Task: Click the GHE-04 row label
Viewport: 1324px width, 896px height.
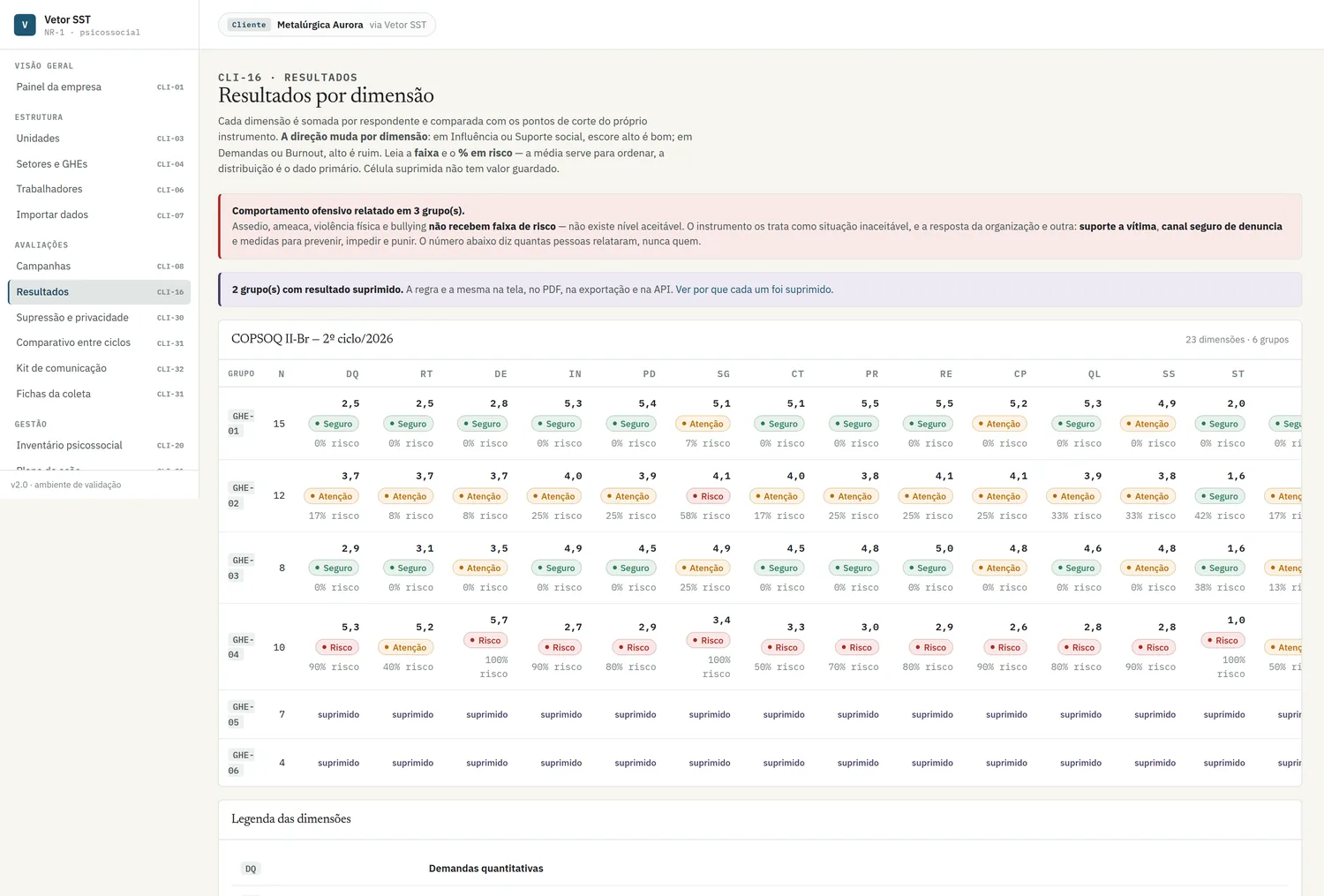Action: [243, 647]
